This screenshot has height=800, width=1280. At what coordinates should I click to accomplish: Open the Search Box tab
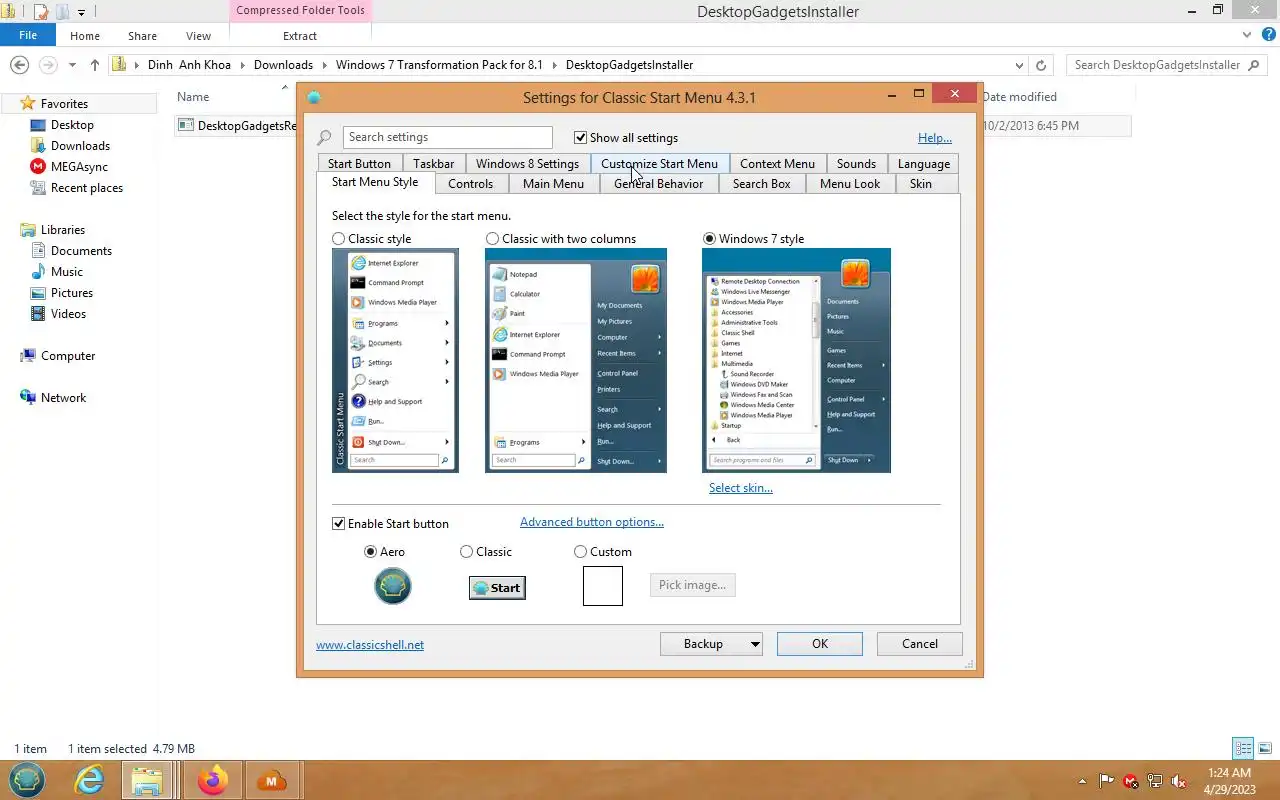pyautogui.click(x=761, y=184)
